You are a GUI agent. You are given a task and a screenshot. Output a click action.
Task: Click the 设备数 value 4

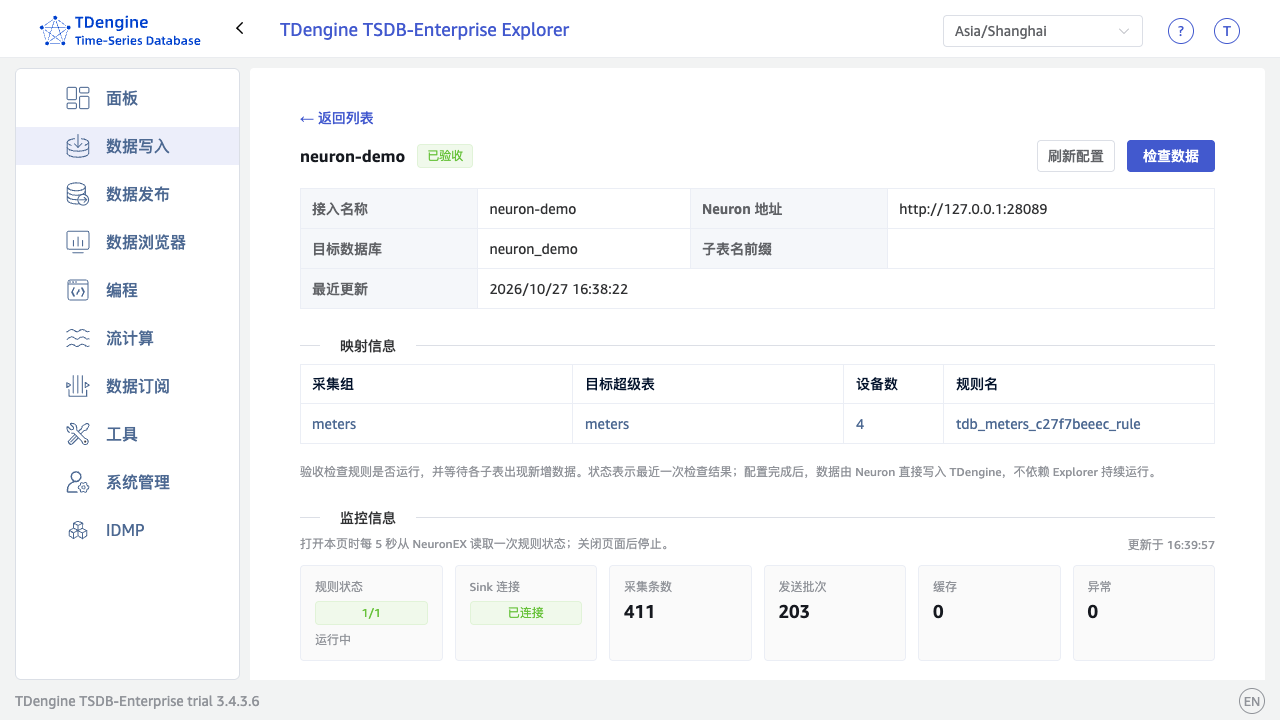point(860,424)
